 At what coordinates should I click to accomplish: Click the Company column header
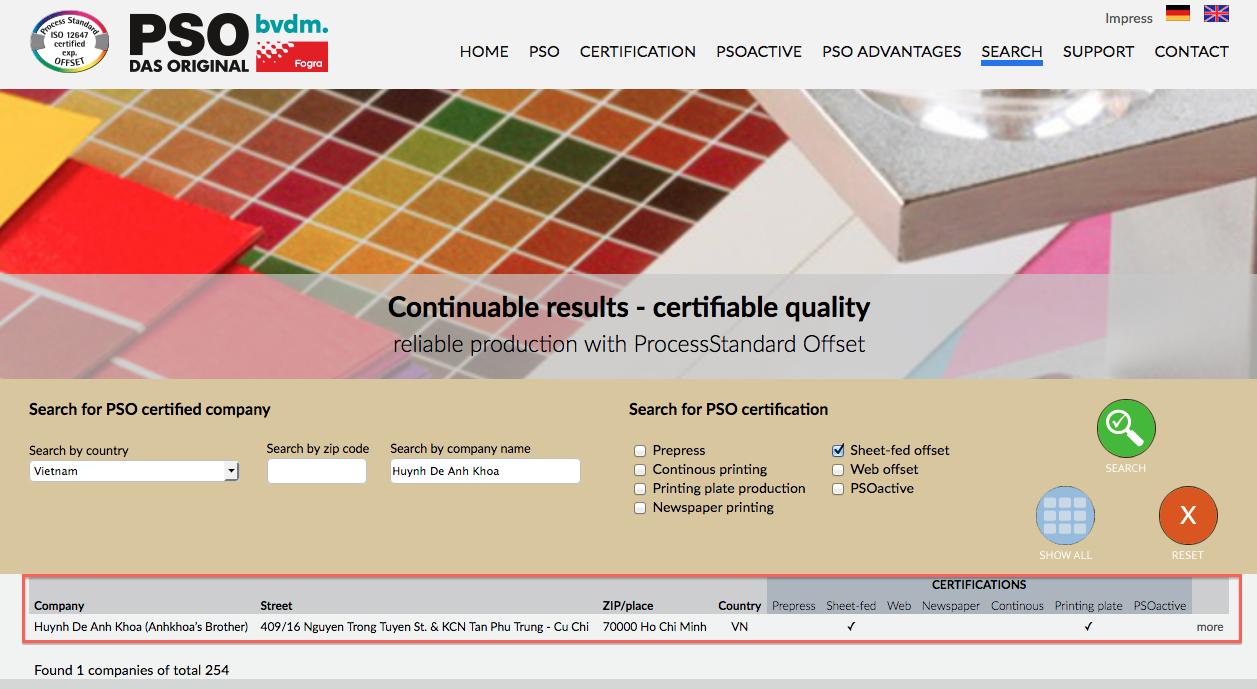[59, 606]
